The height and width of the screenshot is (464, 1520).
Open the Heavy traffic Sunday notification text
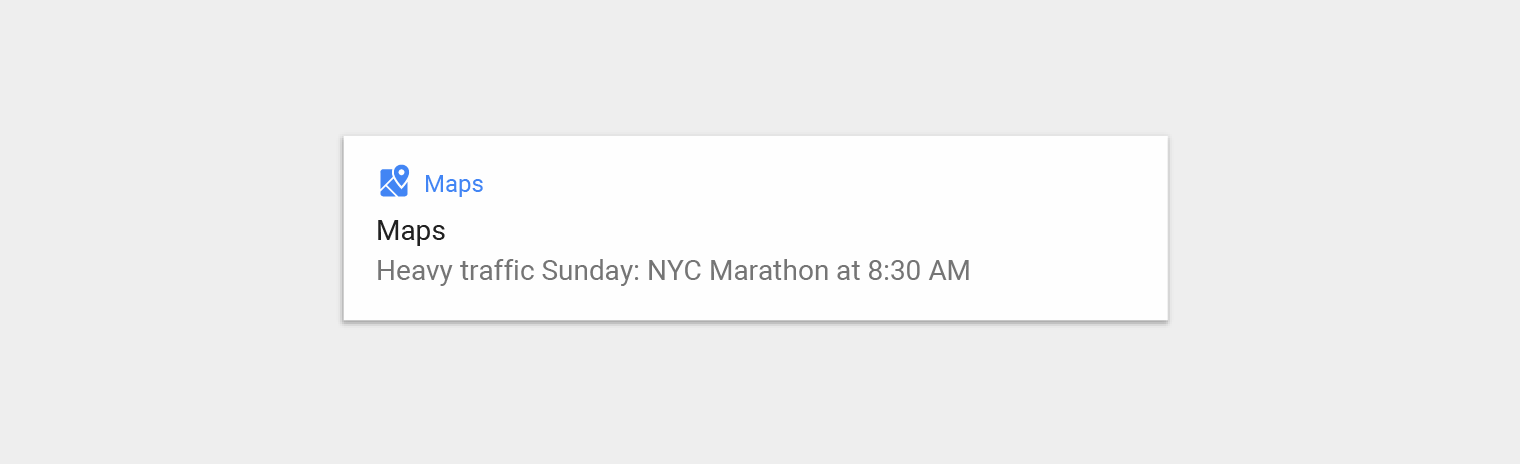coord(673,271)
